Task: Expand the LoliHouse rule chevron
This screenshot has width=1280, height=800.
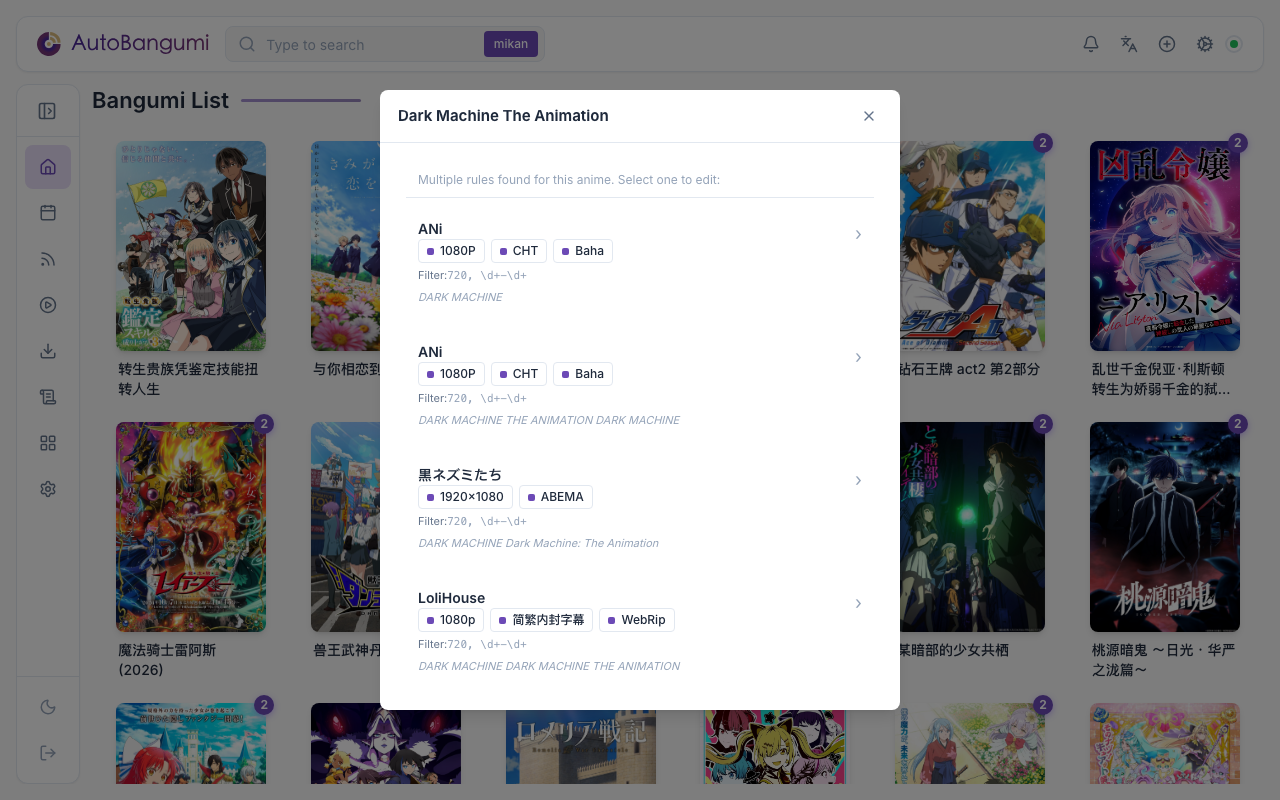Action: tap(858, 603)
